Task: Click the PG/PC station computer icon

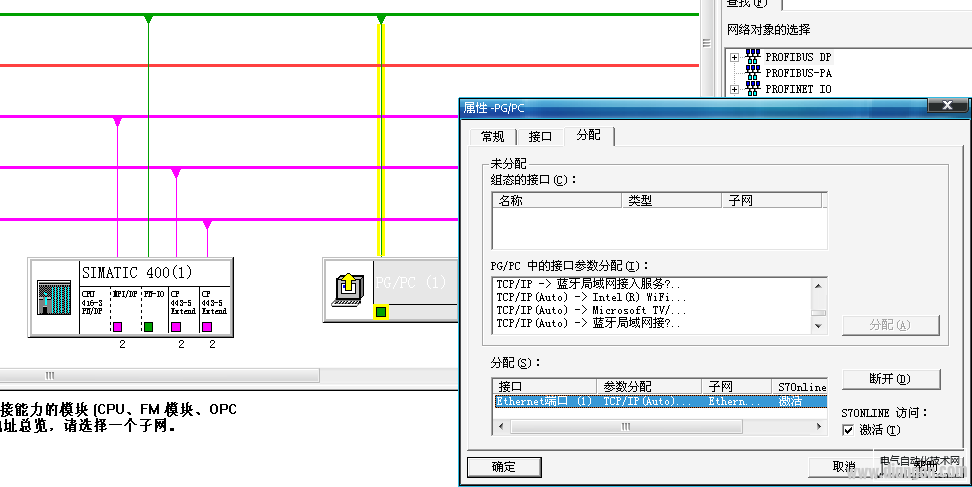Action: (349, 289)
